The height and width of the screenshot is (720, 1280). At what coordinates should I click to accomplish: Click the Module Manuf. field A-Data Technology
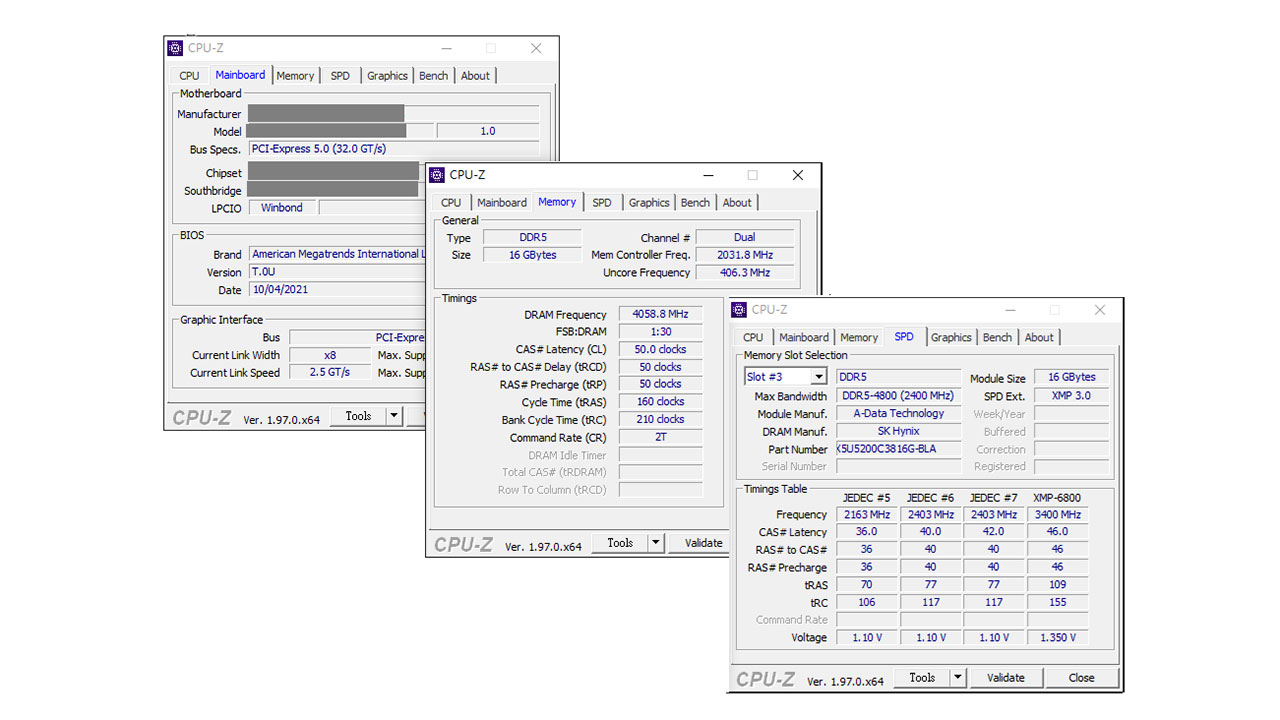(898, 413)
